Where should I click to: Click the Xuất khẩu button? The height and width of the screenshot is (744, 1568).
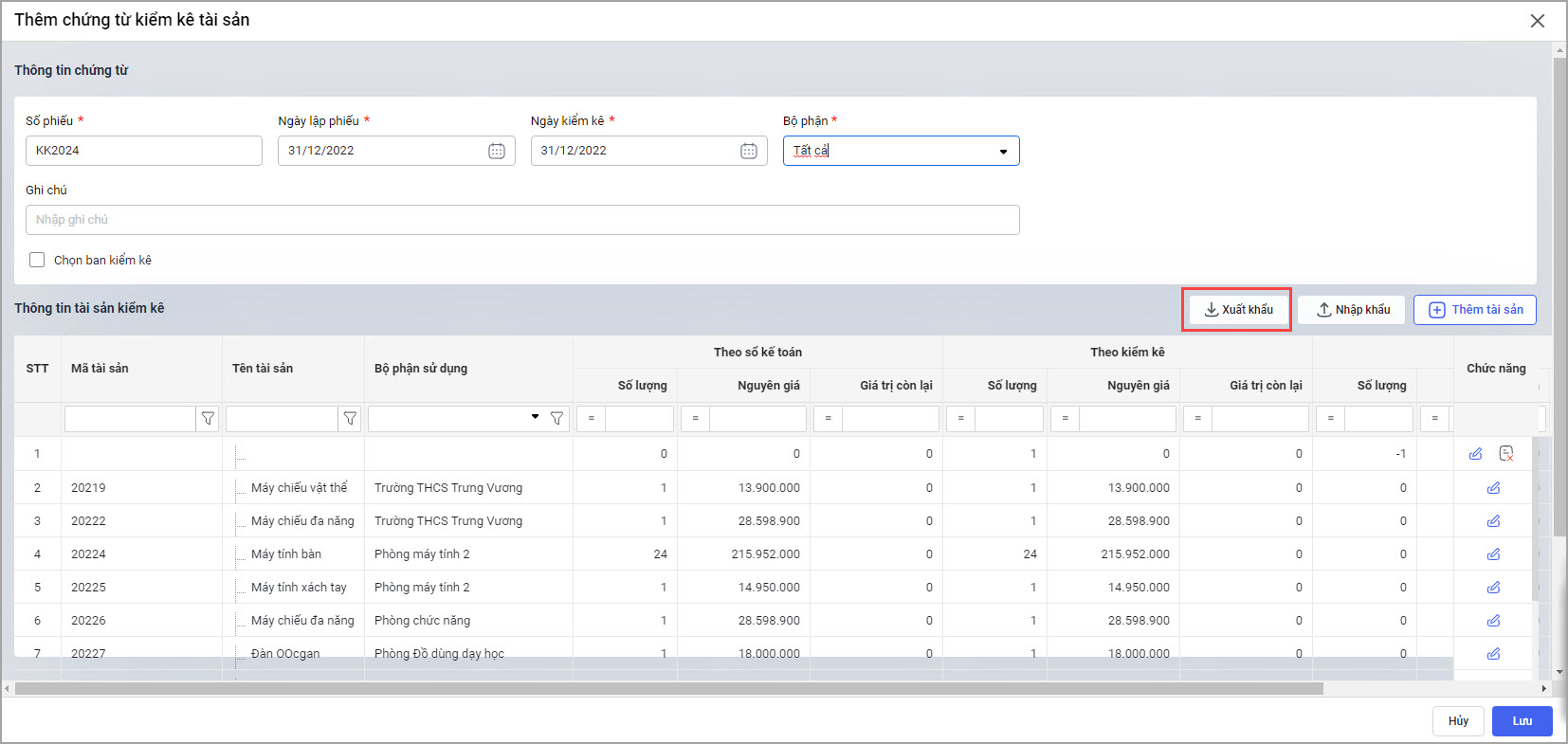[x=1238, y=310]
